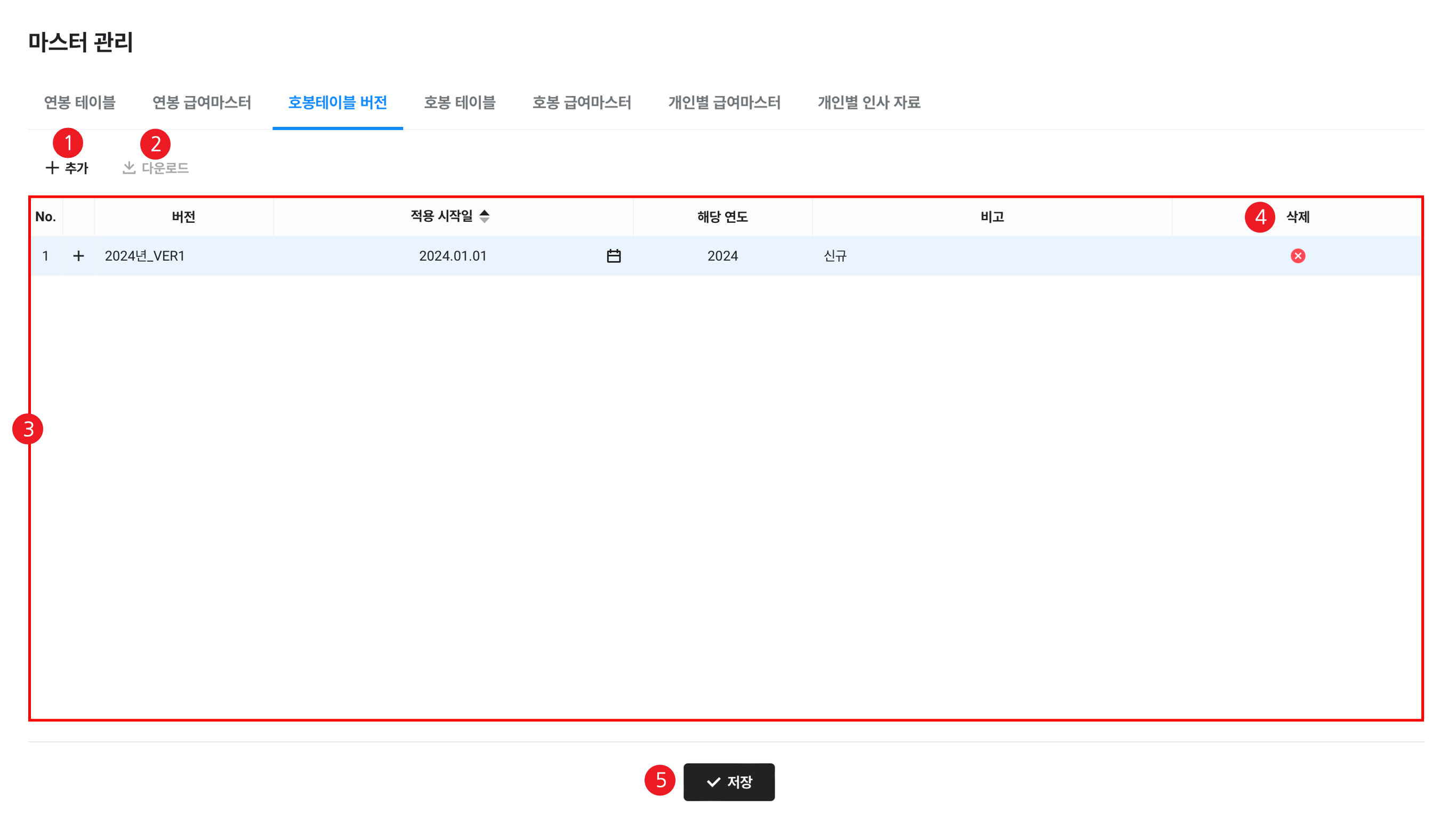1456x821 pixels.
Task: Open the calendar picker for 적용 시작일
Action: point(613,256)
